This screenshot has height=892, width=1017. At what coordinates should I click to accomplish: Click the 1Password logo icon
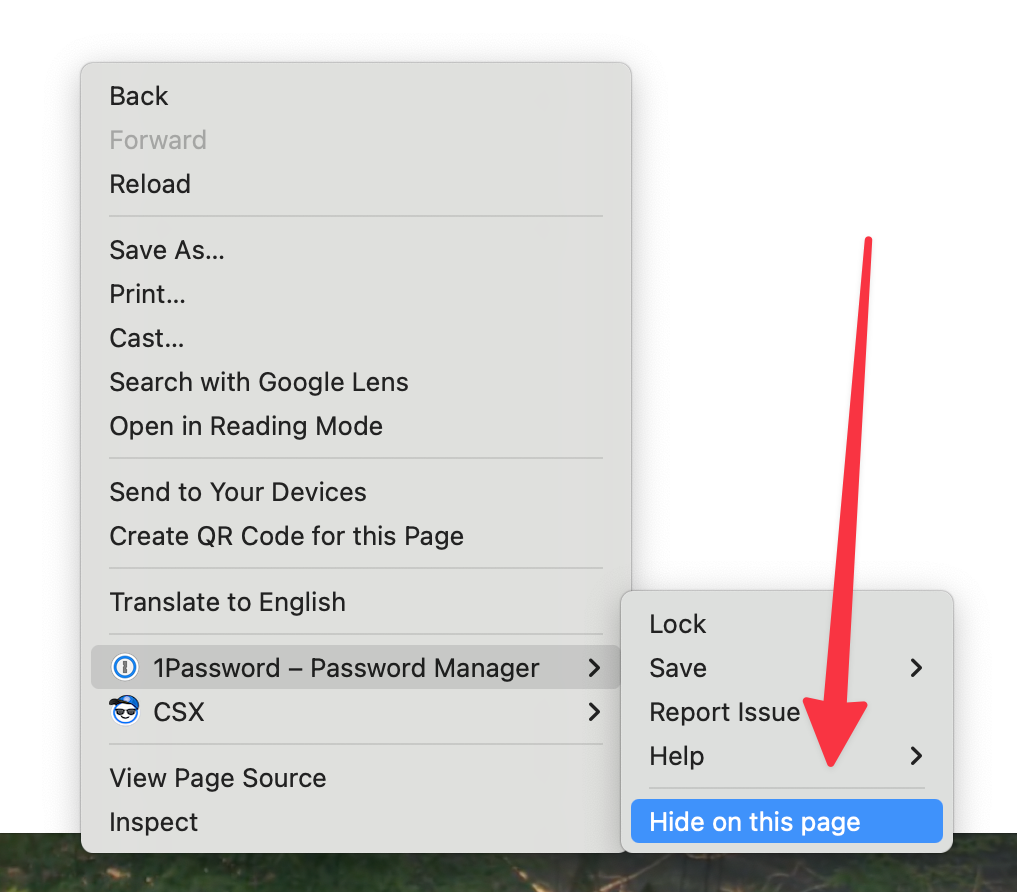[x=125, y=668]
